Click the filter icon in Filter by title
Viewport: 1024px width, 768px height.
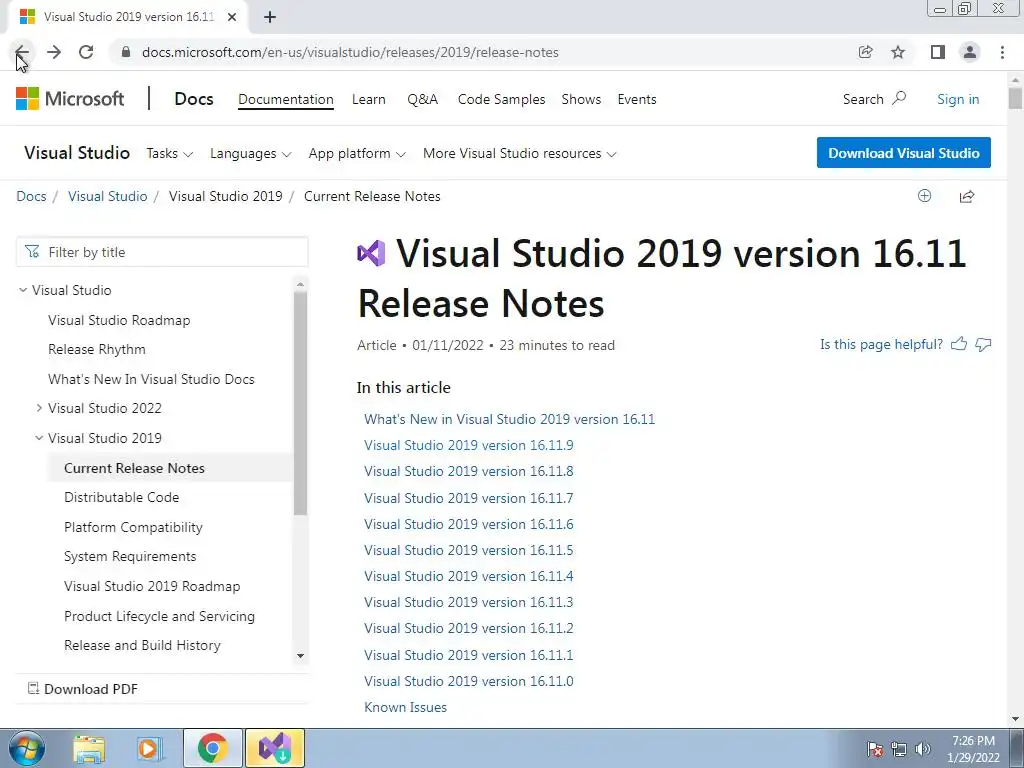[x=32, y=252]
